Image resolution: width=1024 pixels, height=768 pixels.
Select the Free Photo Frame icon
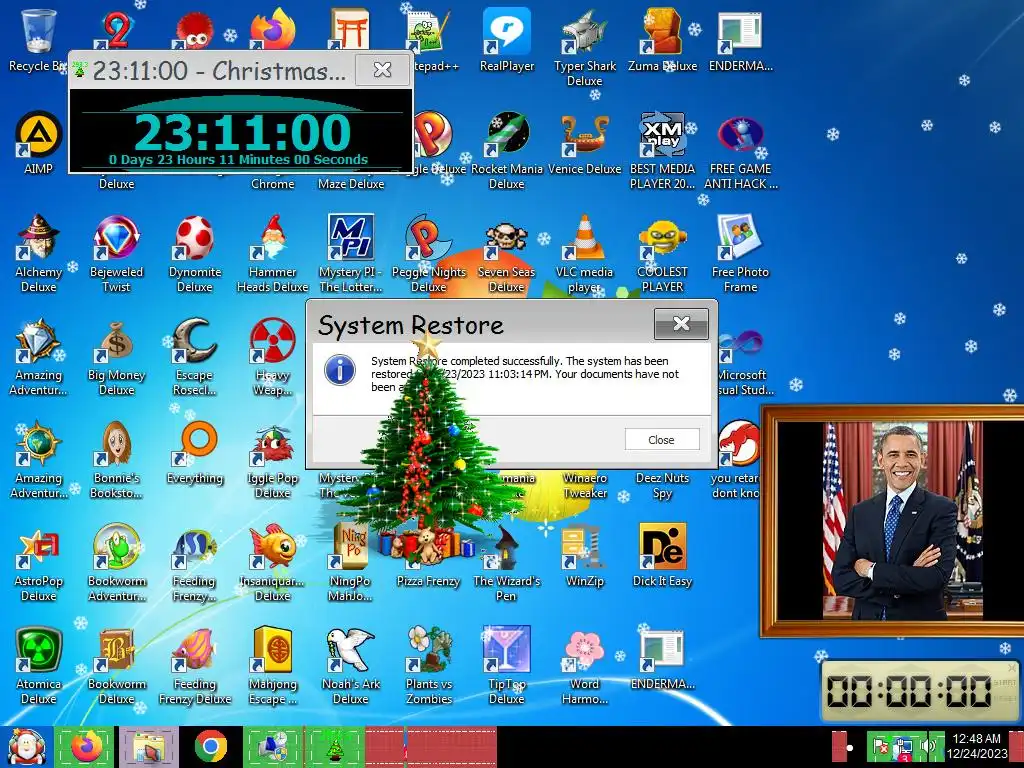pos(741,253)
